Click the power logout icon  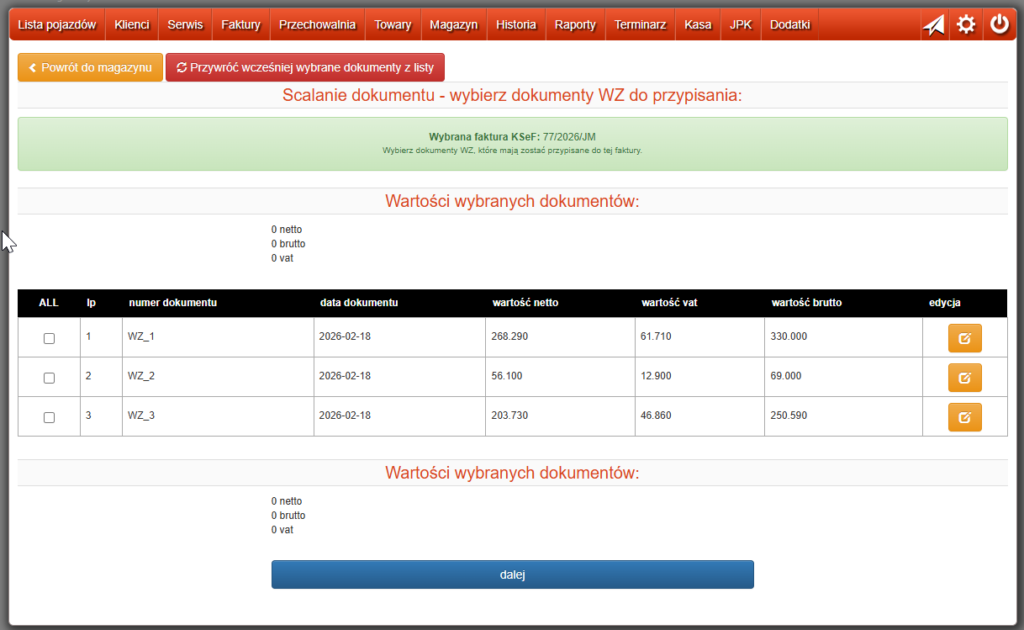pos(999,25)
